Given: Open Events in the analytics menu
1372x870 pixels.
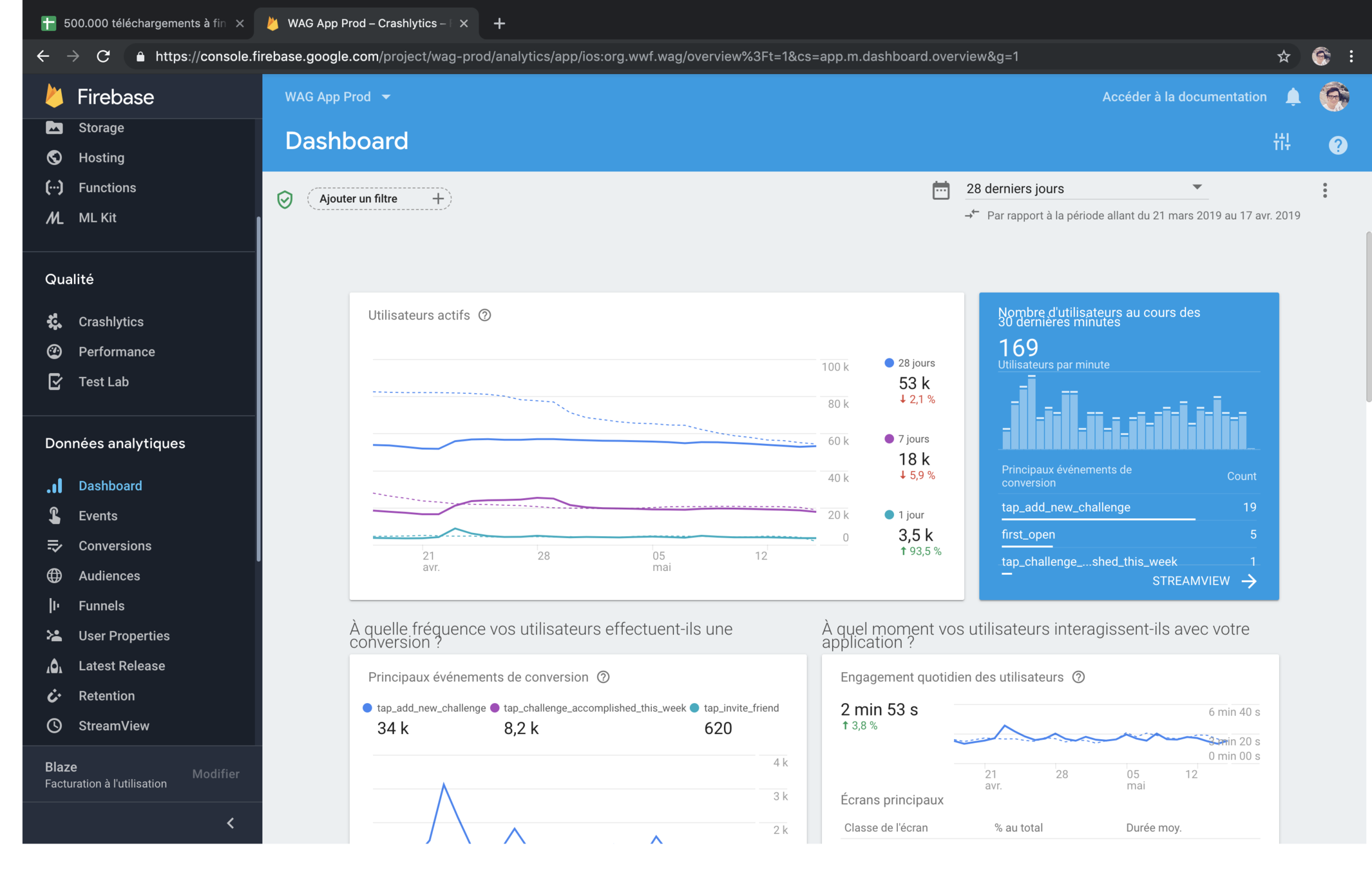Looking at the screenshot, I should pyautogui.click(x=98, y=516).
